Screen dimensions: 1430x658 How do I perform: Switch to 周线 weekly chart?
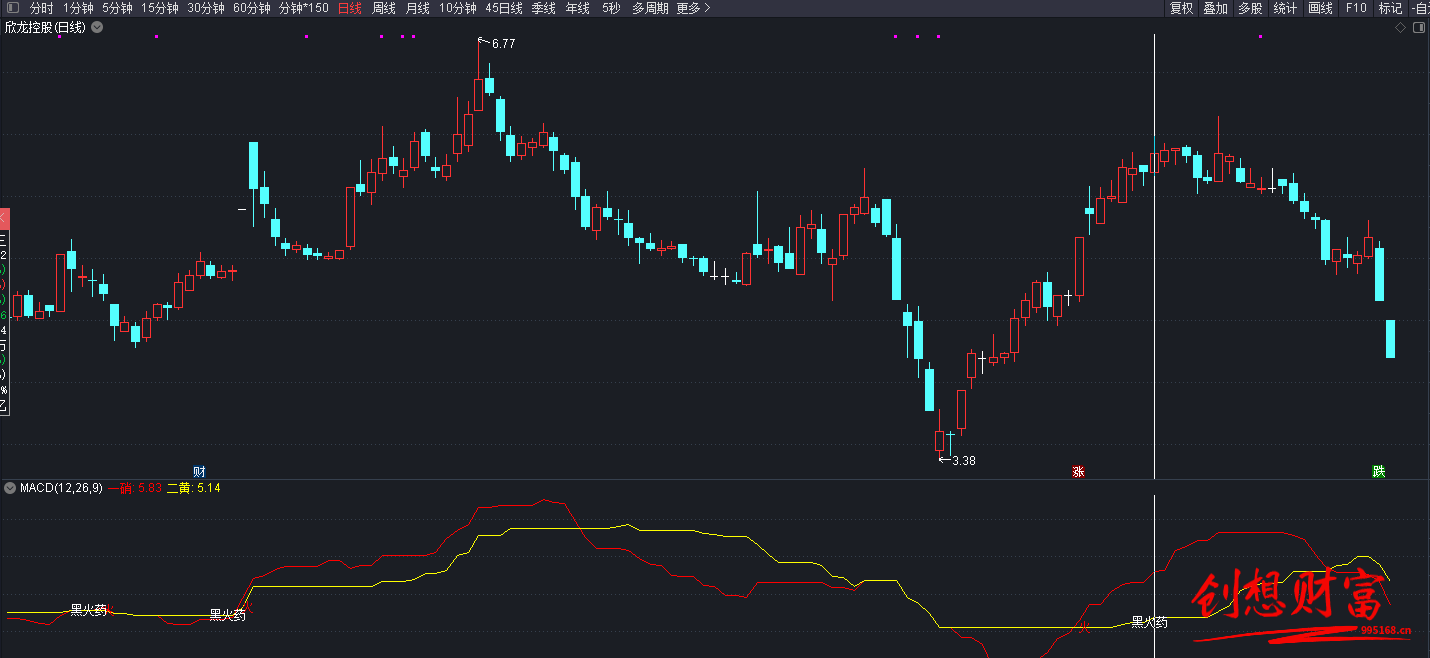pyautogui.click(x=384, y=8)
